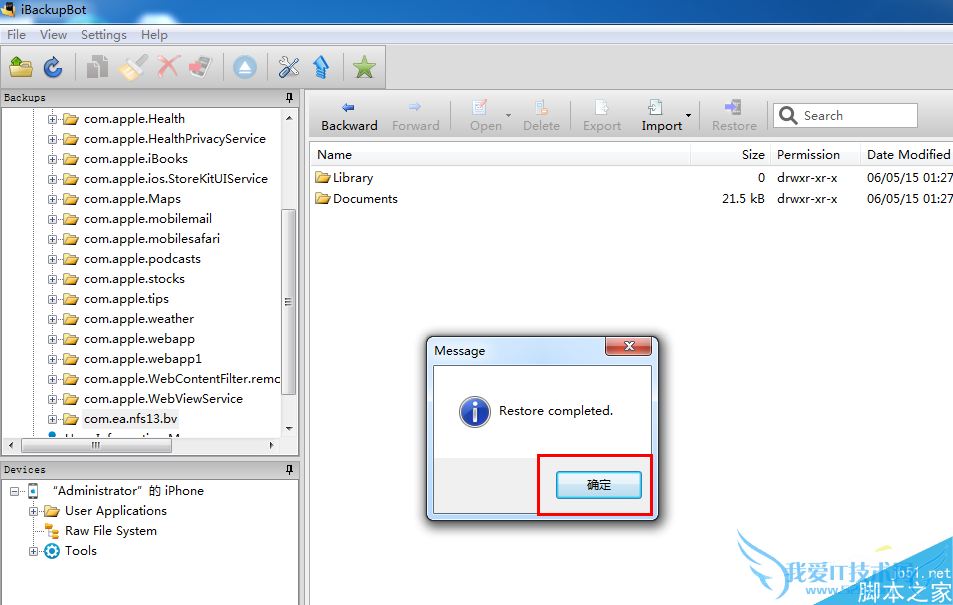Click the open backup folder toolbar icon

click(x=21, y=67)
